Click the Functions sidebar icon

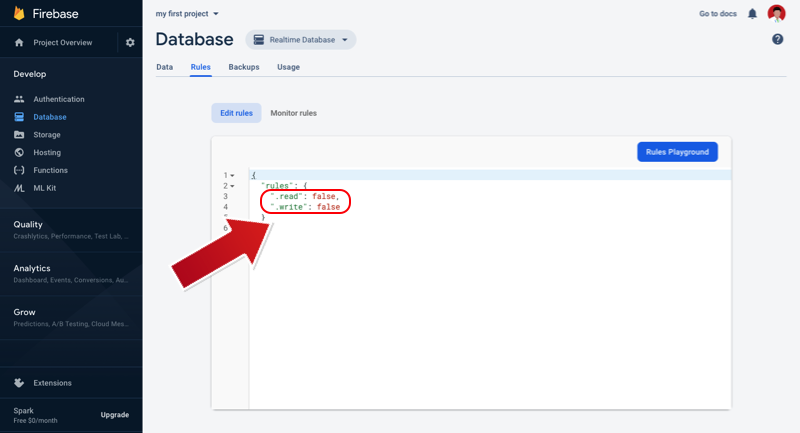tap(19, 170)
